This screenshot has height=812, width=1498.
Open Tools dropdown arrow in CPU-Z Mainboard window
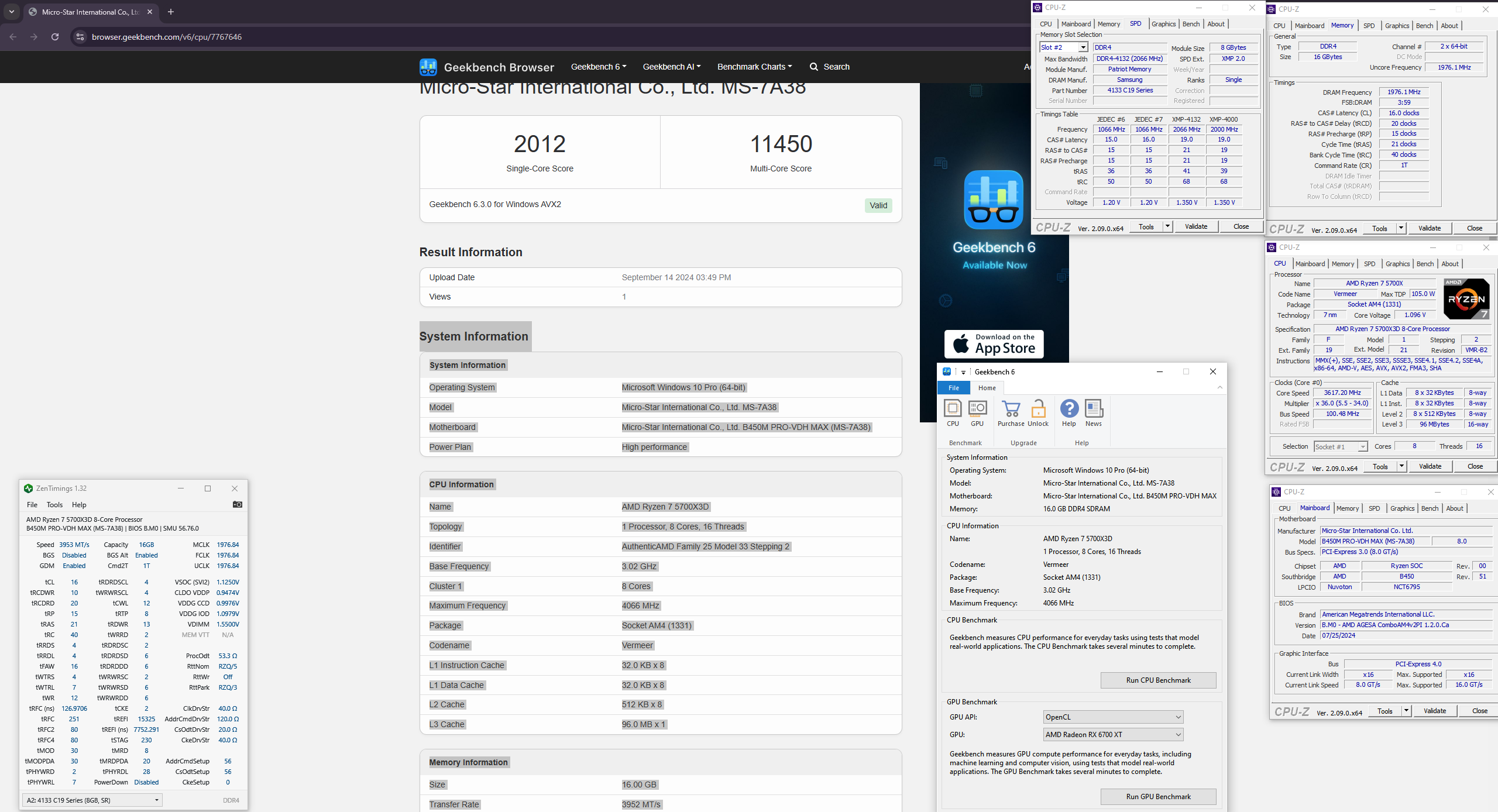pyautogui.click(x=1406, y=711)
